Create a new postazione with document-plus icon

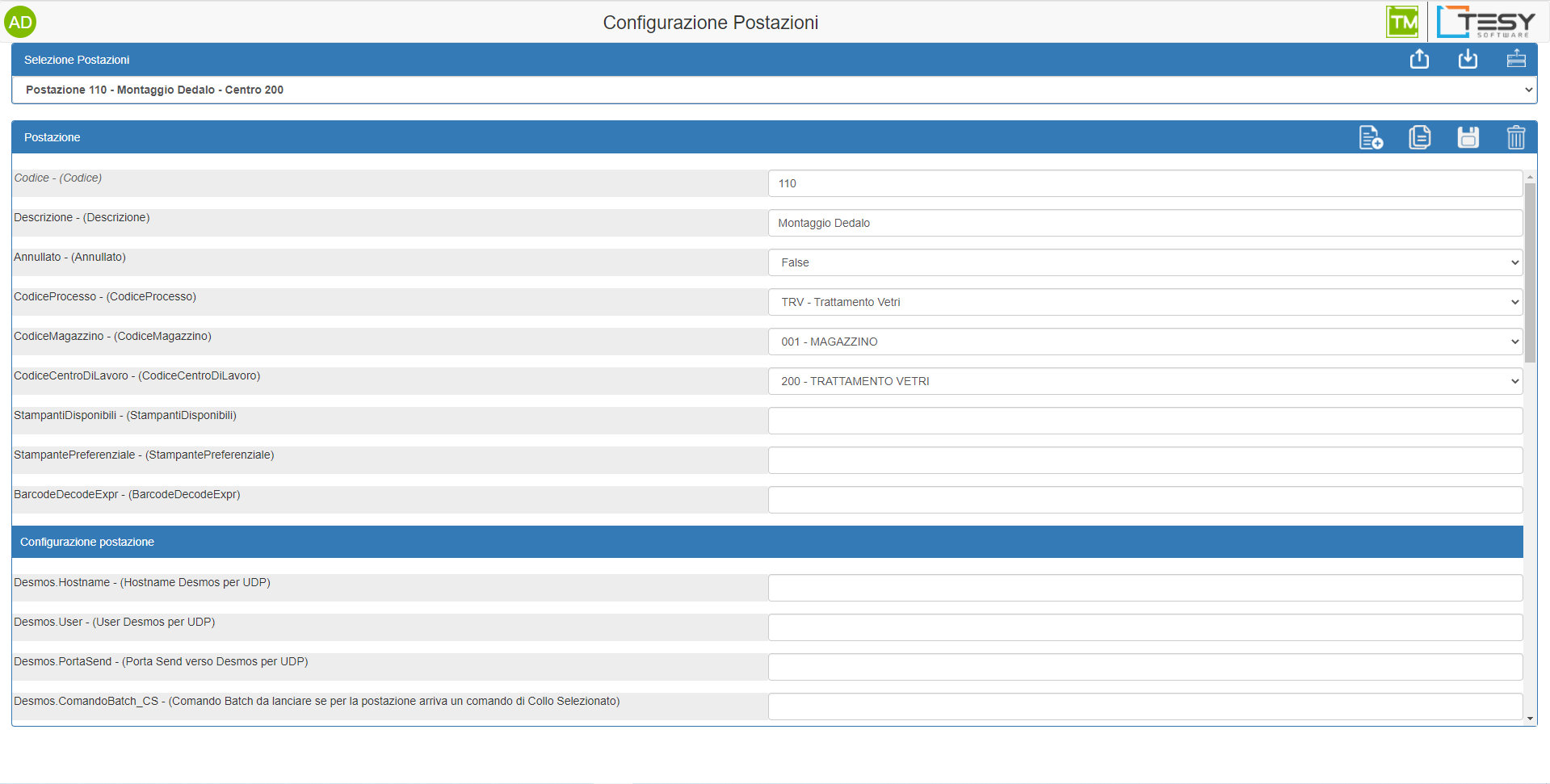pos(1371,137)
